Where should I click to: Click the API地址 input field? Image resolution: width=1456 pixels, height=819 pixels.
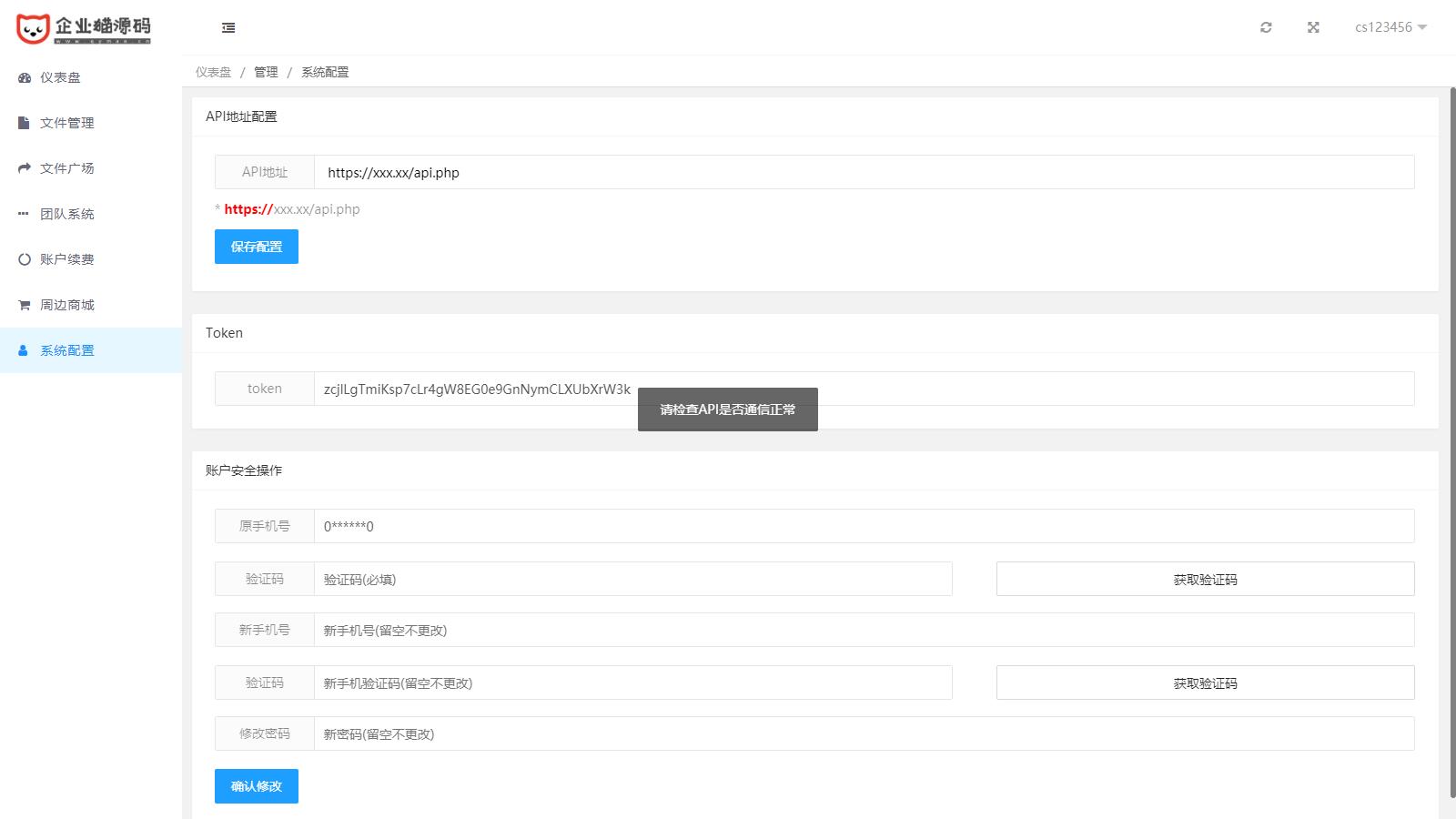click(864, 173)
